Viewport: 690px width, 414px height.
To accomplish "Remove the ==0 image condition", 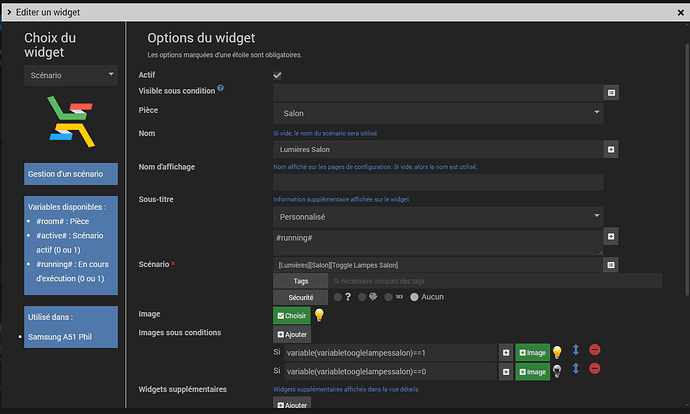I will coord(595,370).
